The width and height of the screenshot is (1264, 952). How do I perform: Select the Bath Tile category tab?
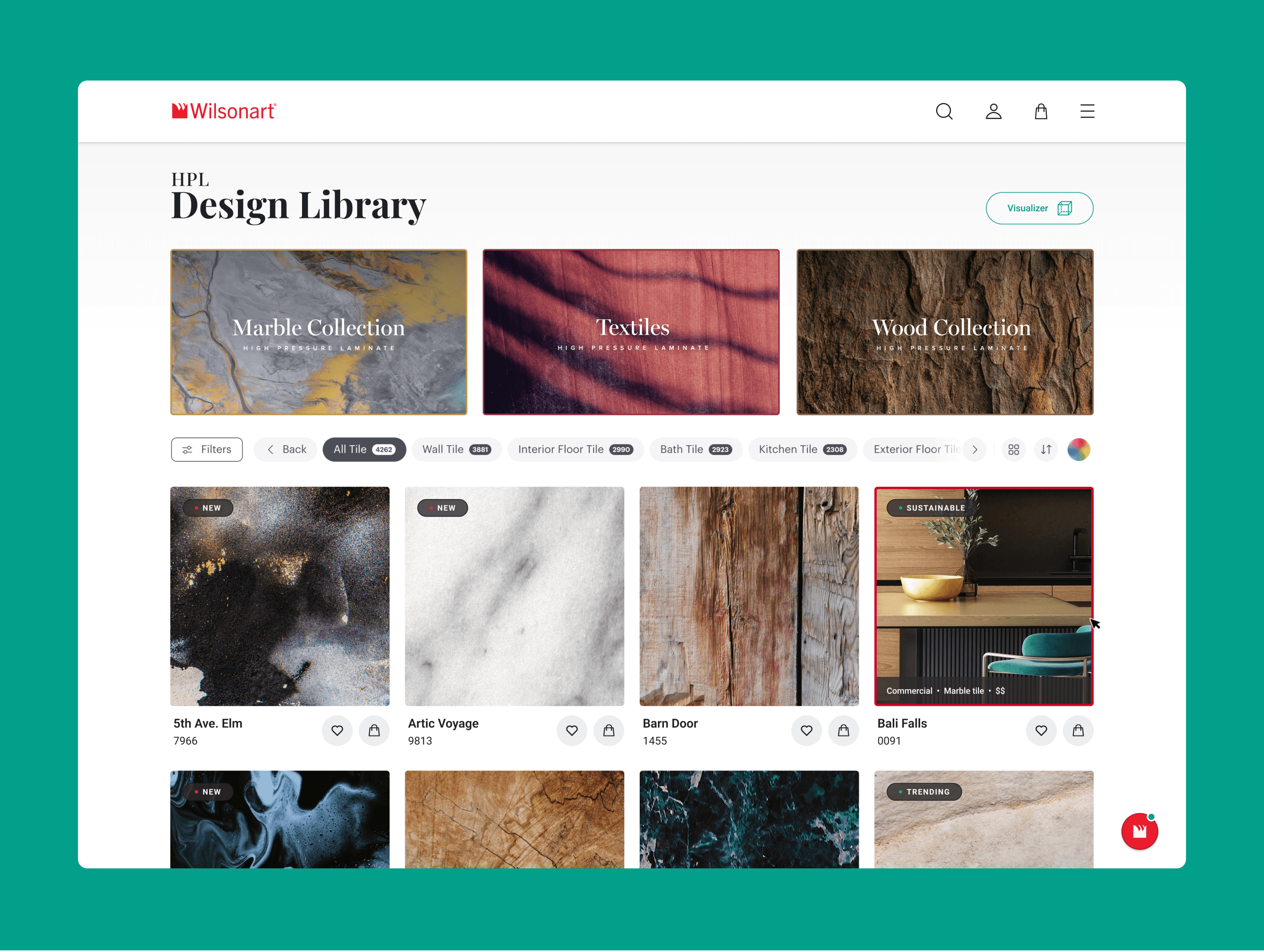coord(696,450)
